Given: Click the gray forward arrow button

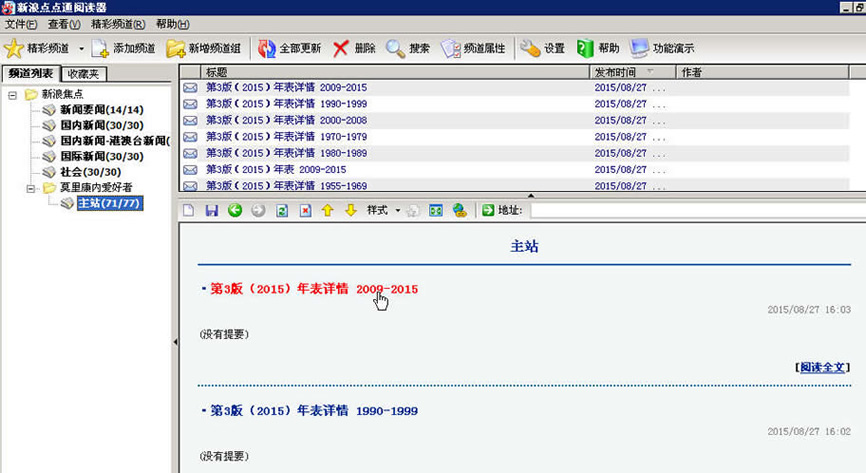Looking at the screenshot, I should click(258, 211).
